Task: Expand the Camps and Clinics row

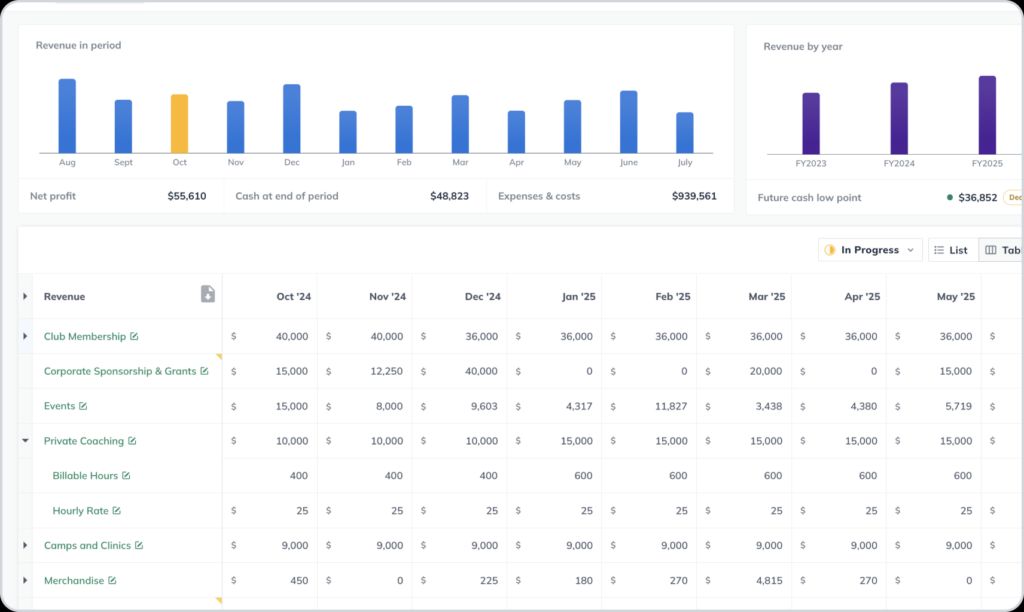Action: 25,546
